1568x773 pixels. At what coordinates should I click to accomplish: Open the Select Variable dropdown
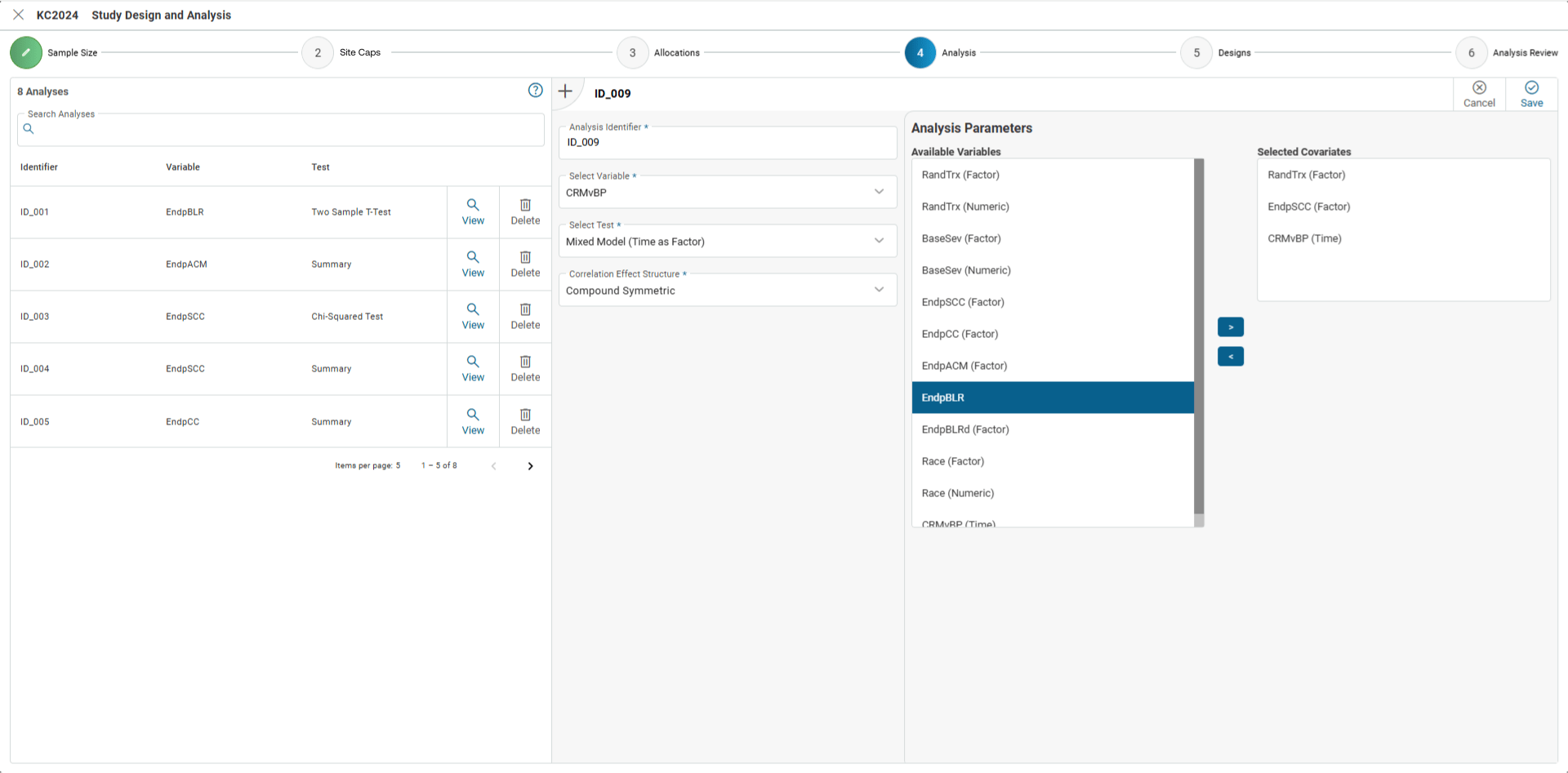[728, 192]
